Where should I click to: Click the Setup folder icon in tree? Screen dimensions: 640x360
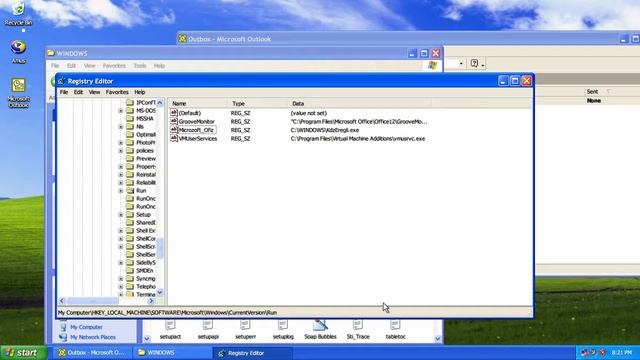(x=130, y=215)
